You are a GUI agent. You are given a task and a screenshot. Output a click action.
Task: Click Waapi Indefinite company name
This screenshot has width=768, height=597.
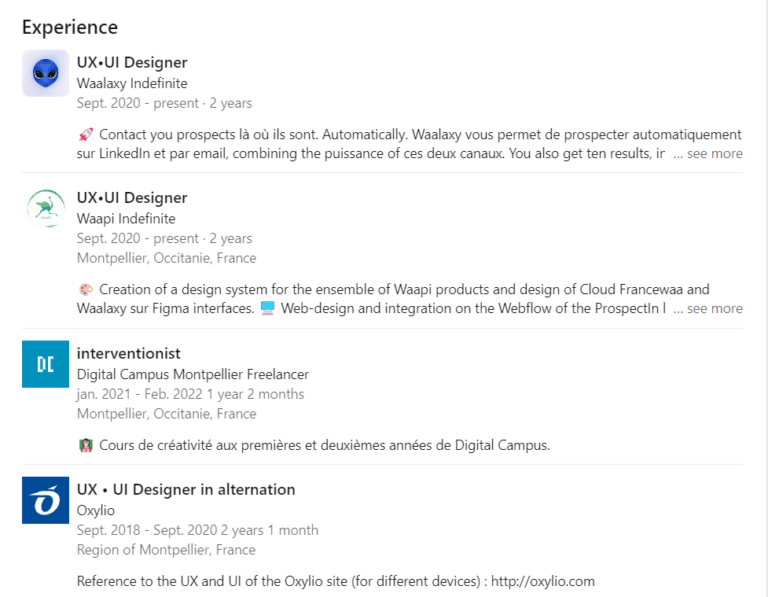pos(126,218)
